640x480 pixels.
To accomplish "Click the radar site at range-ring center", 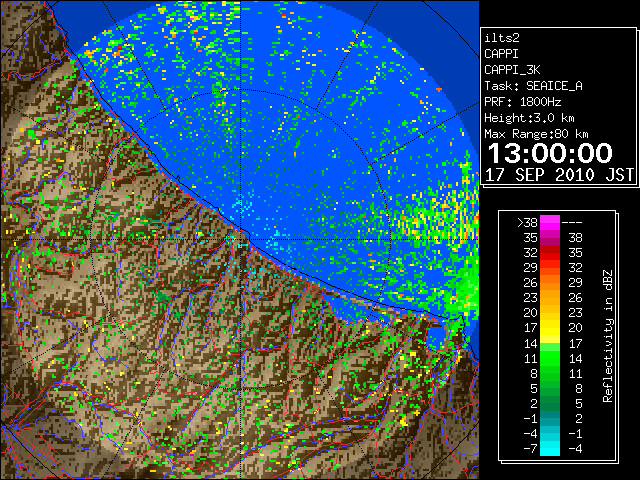I will pyautogui.click(x=241, y=239).
